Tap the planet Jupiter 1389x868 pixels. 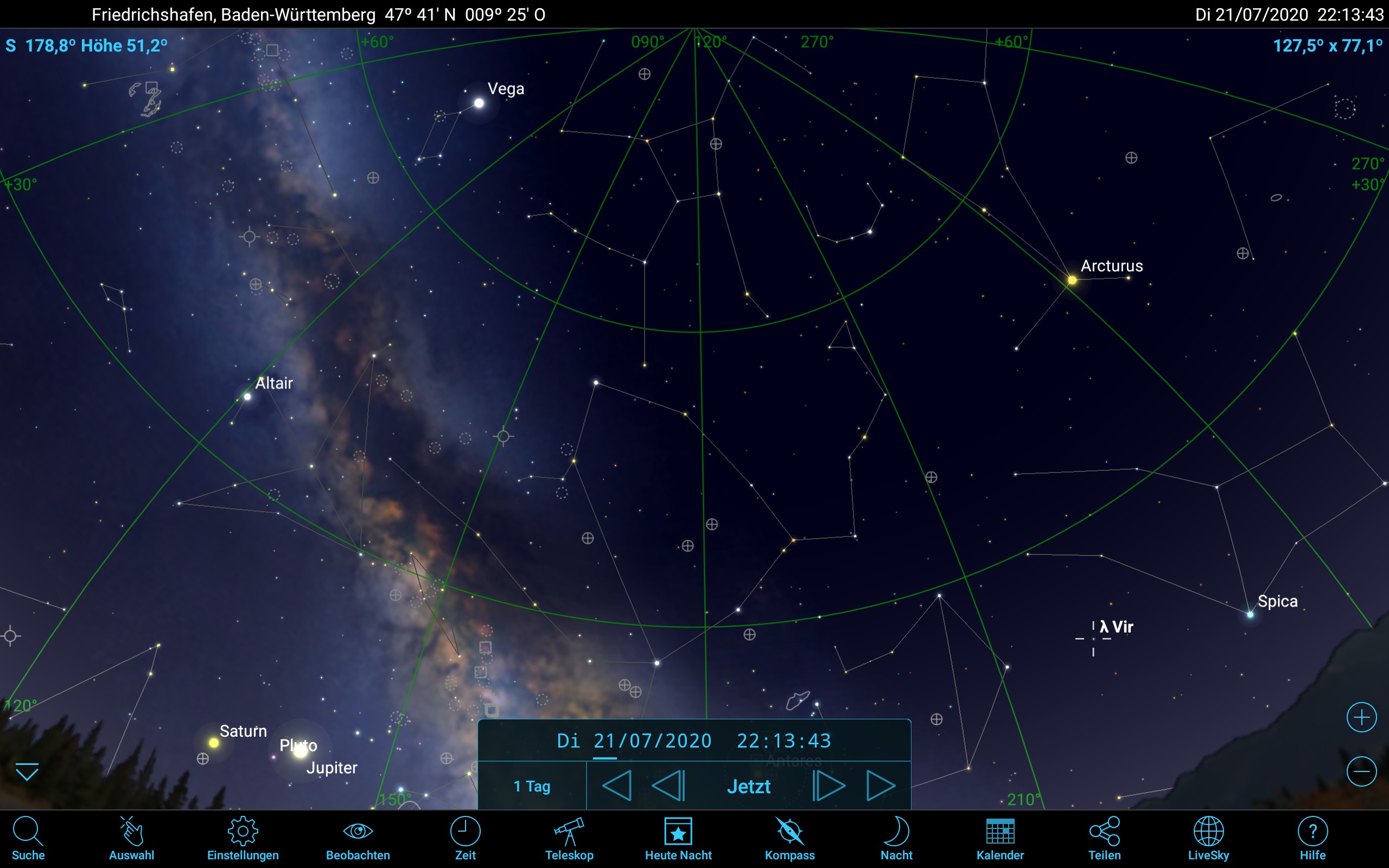pyautogui.click(x=300, y=751)
